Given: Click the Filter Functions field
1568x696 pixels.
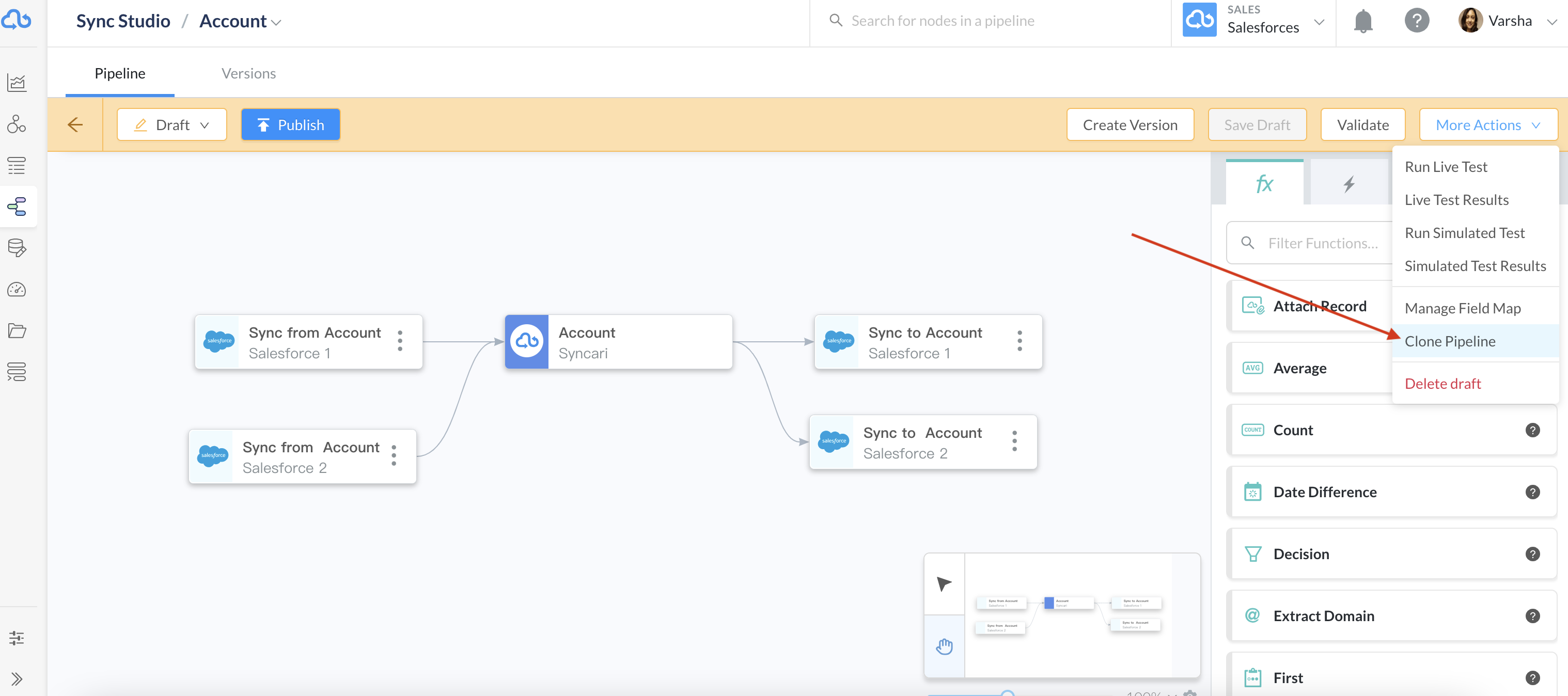Looking at the screenshot, I should (1310, 243).
